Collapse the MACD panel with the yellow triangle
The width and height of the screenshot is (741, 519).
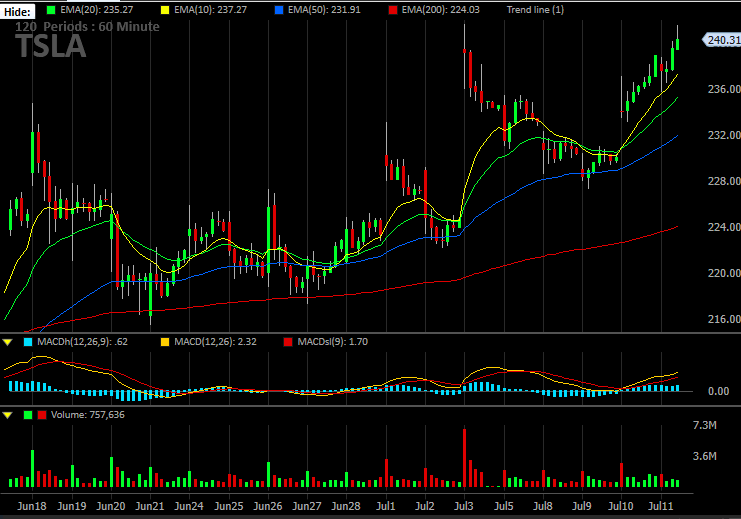[x=8, y=342]
